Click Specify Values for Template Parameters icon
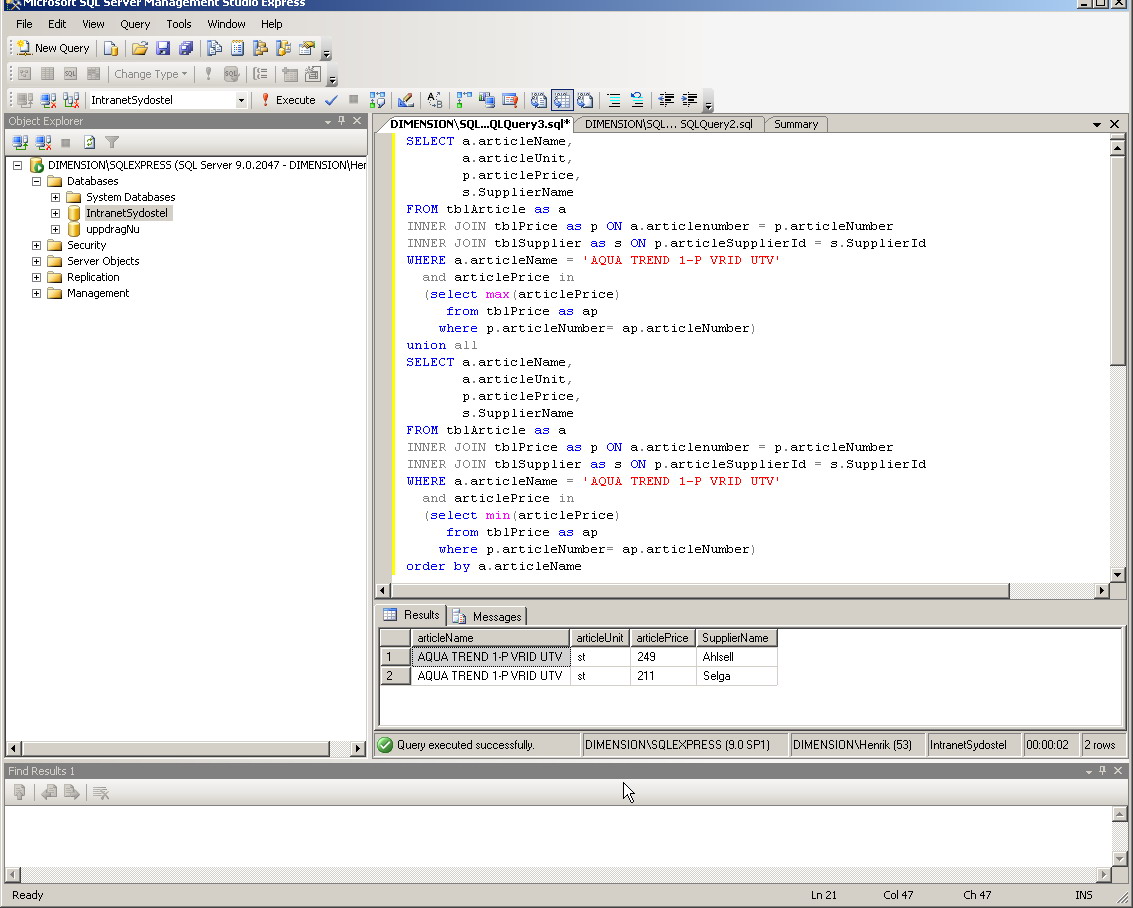The height and width of the screenshot is (908, 1133). coord(435,100)
